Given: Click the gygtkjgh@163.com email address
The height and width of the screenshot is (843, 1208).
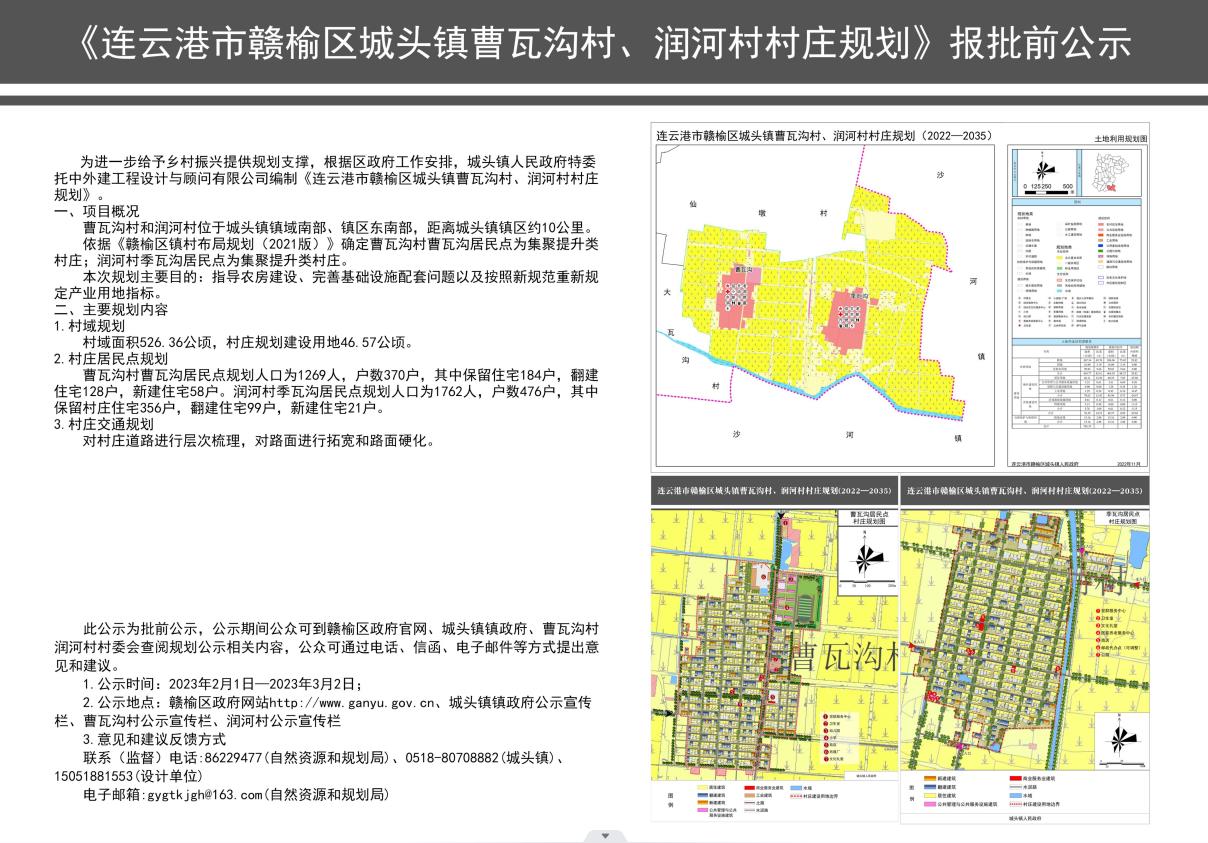Looking at the screenshot, I should pyautogui.click(x=203, y=794).
